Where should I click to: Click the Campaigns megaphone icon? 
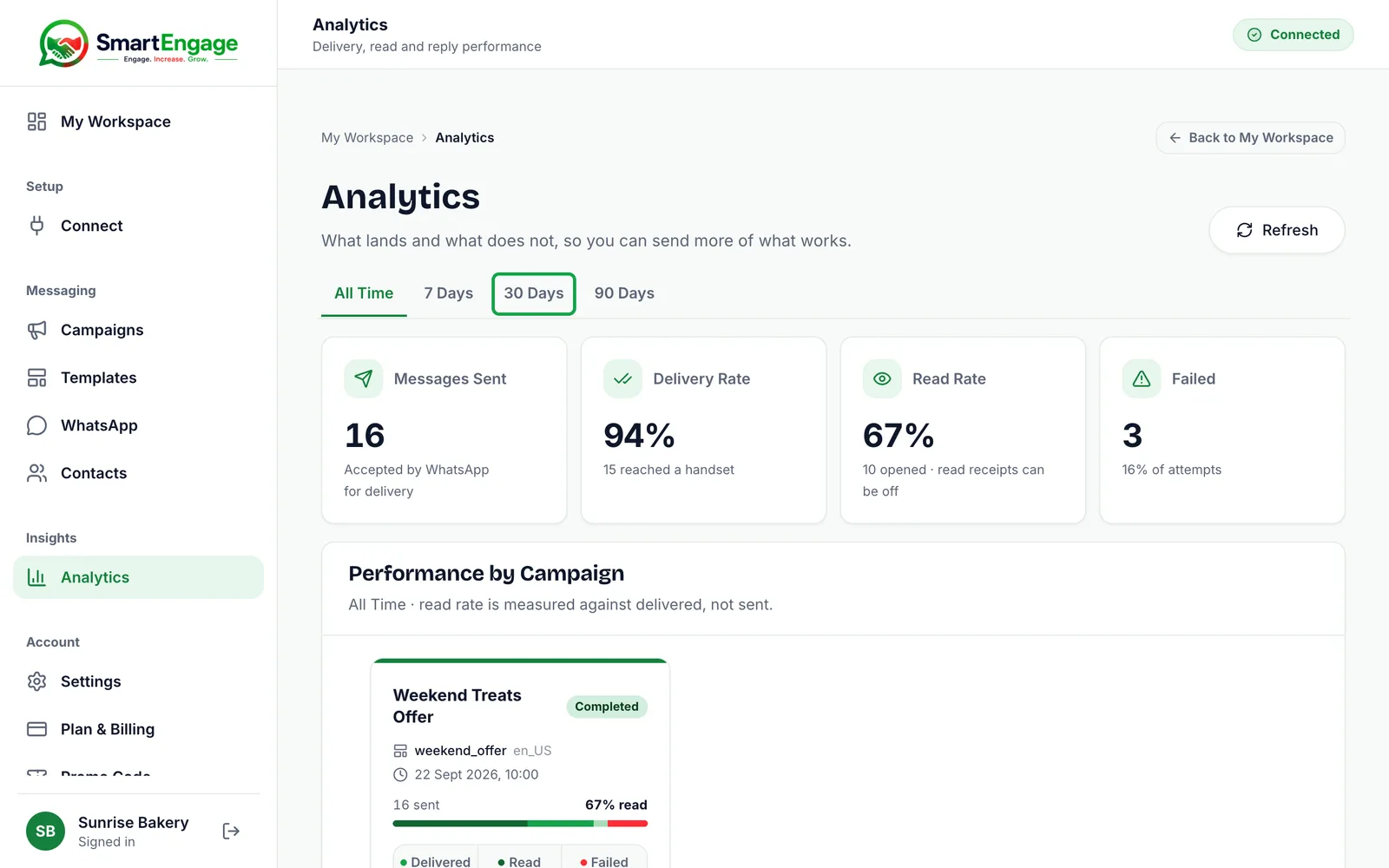(x=36, y=330)
